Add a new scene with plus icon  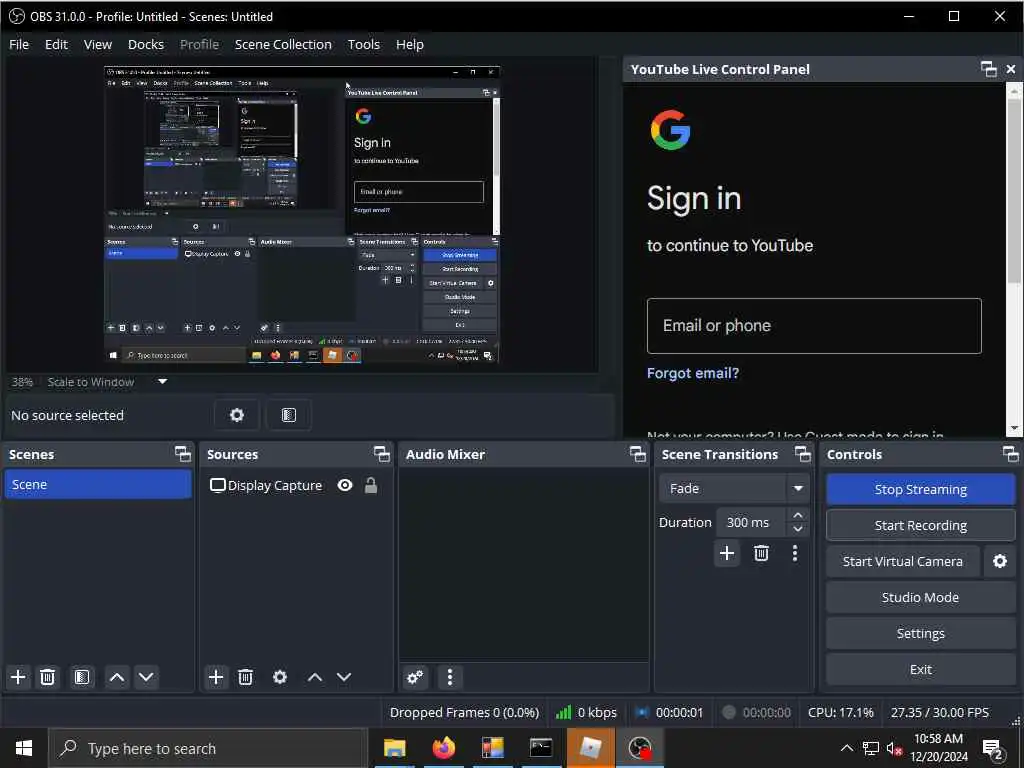pyautogui.click(x=18, y=677)
